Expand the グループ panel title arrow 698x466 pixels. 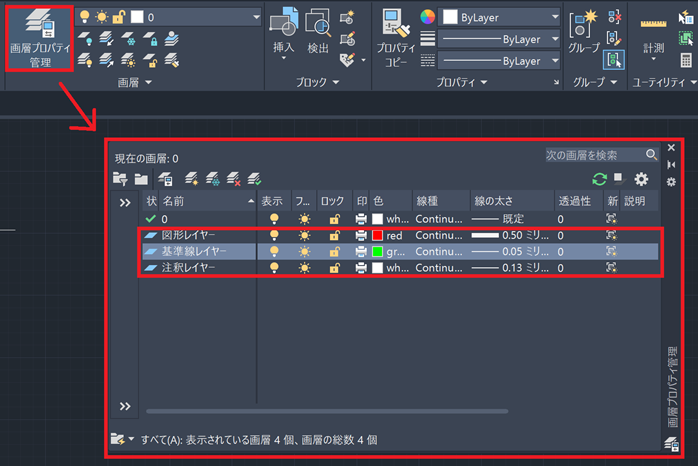point(614,82)
